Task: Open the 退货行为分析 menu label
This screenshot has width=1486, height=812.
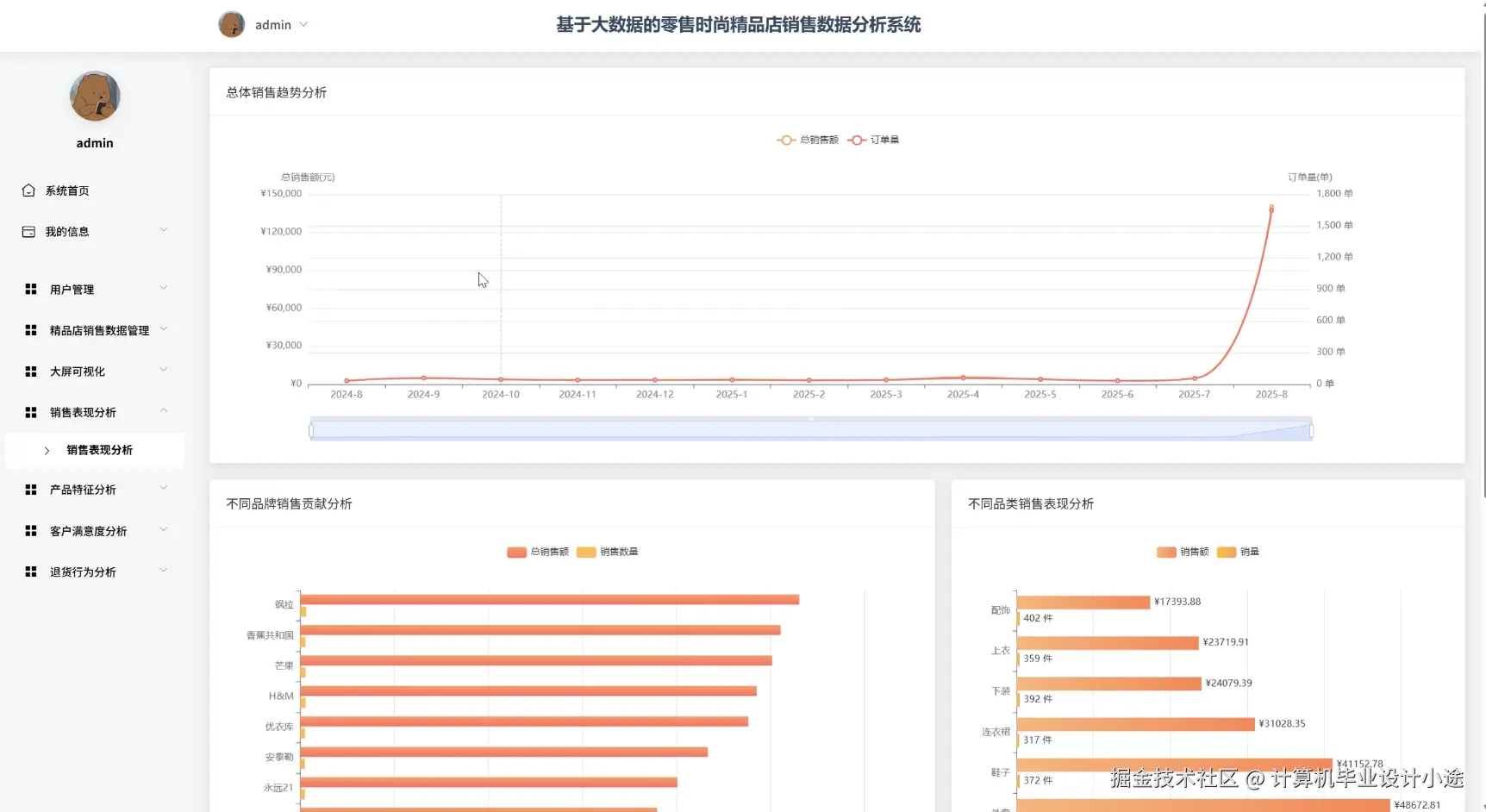Action: pos(83,572)
